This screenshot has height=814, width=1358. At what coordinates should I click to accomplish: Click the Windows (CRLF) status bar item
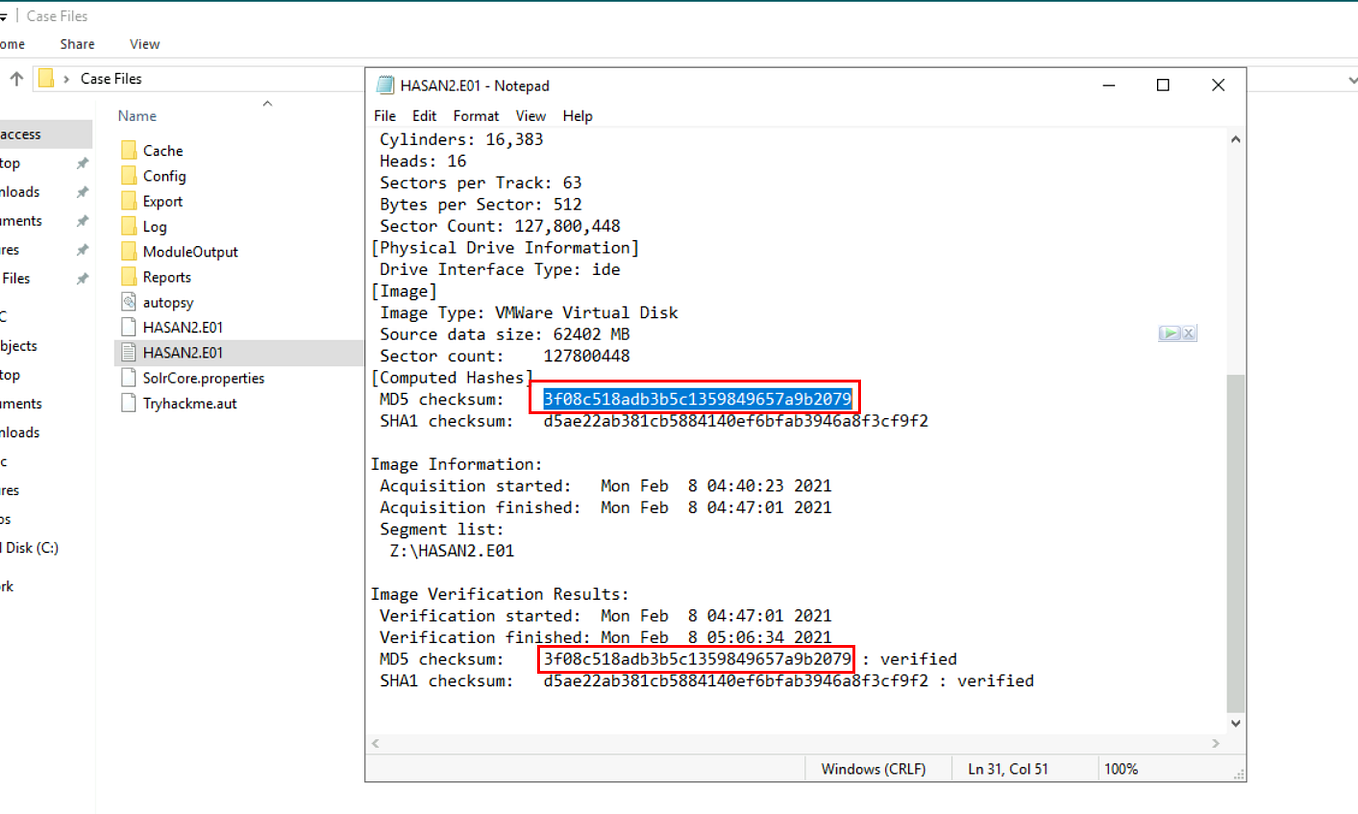(877, 768)
